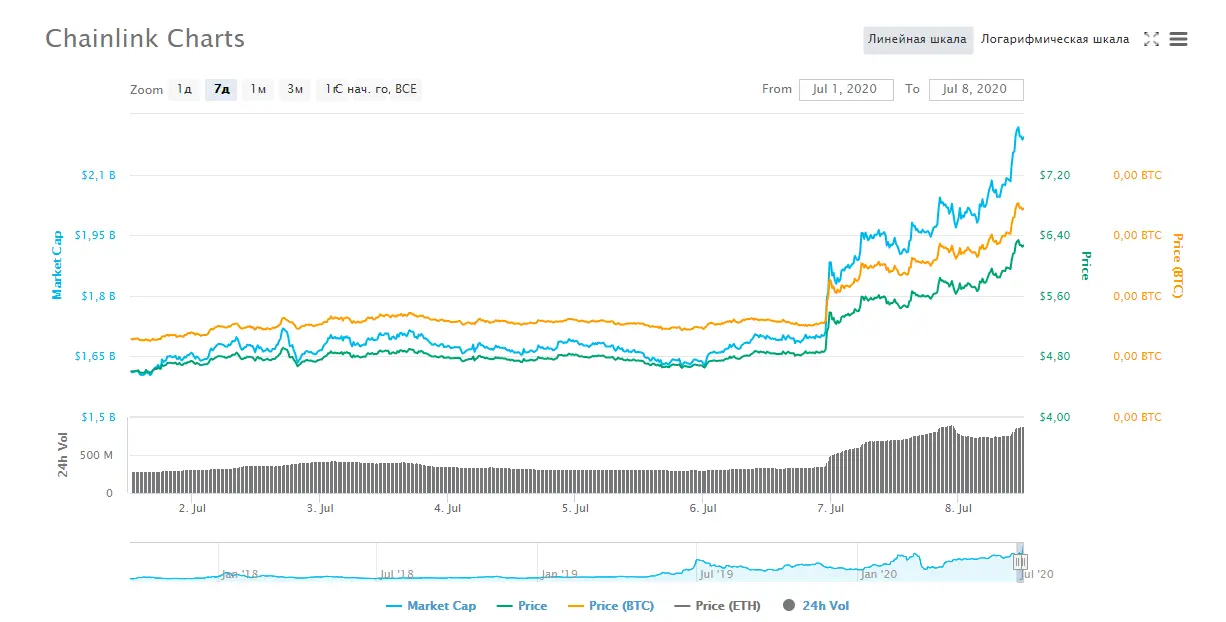This screenshot has width=1226, height=622.
Task: Open the chart hamburger menu
Action: tap(1178, 39)
